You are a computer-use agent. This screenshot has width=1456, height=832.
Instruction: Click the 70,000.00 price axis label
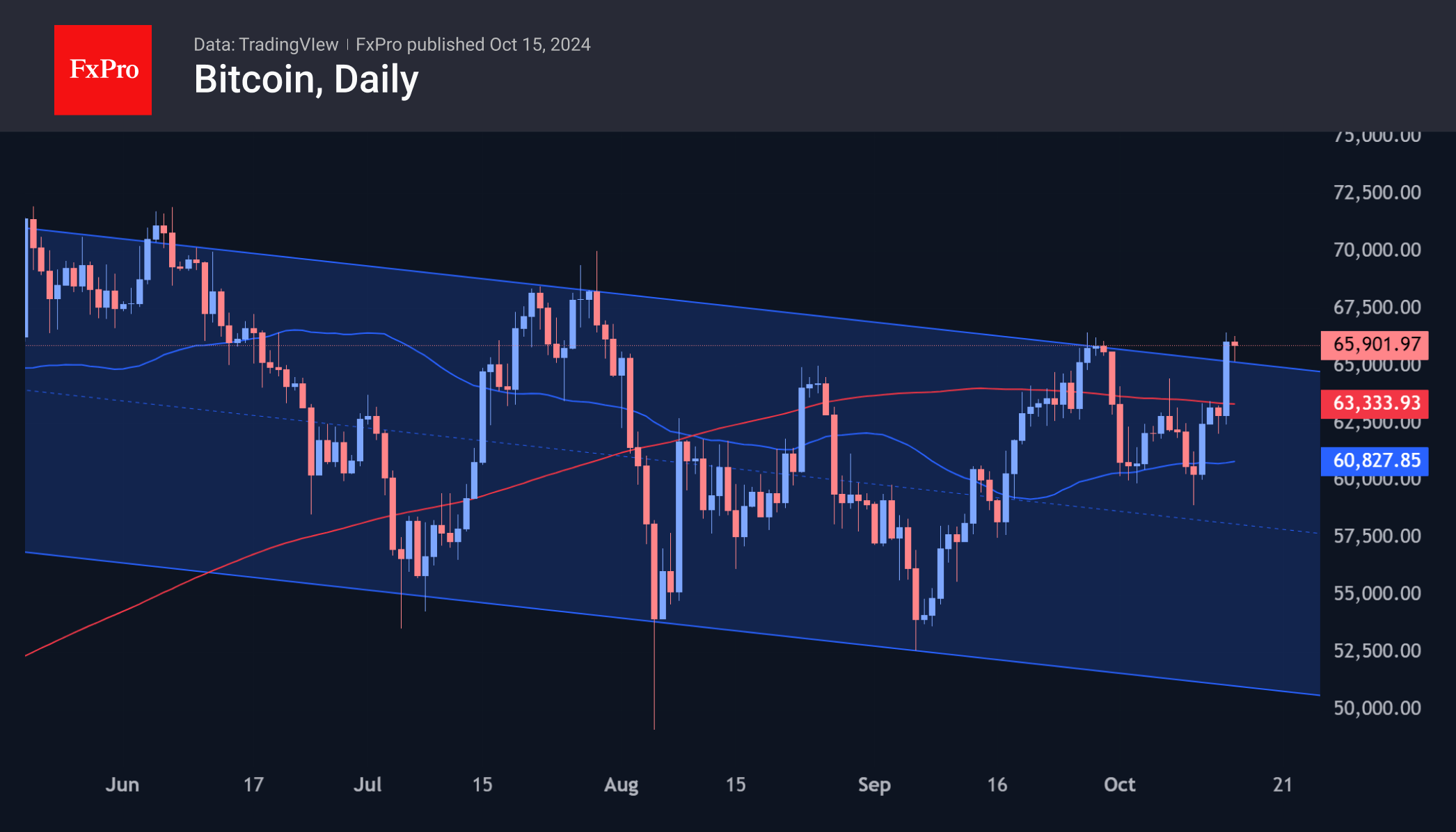coord(1377,250)
